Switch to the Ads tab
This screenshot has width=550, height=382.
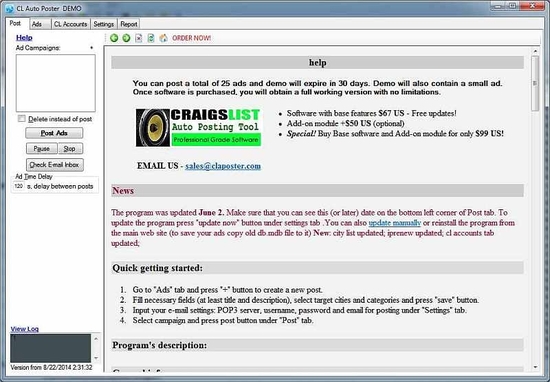(37, 24)
